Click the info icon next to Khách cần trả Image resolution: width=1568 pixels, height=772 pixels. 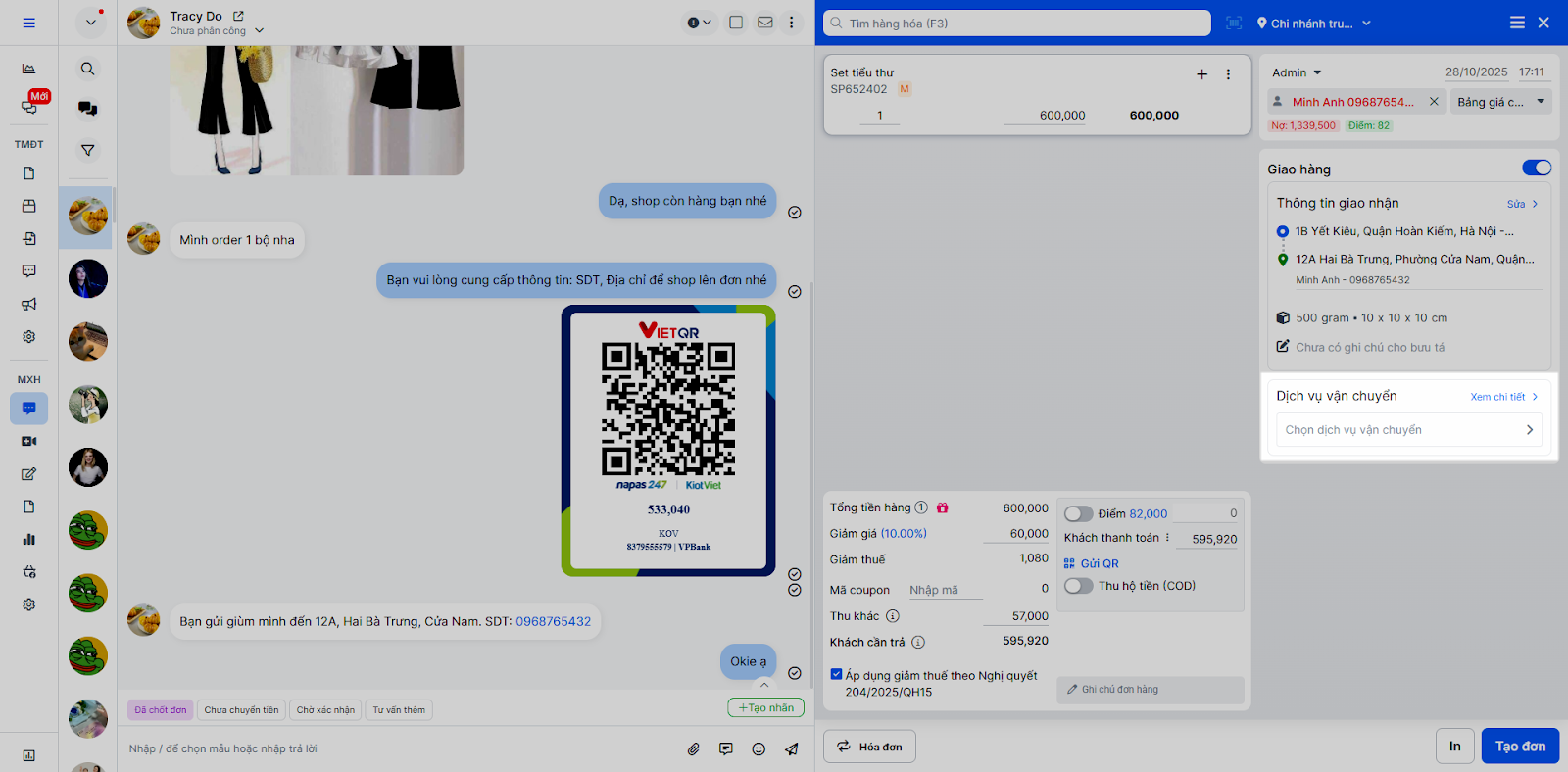(918, 643)
